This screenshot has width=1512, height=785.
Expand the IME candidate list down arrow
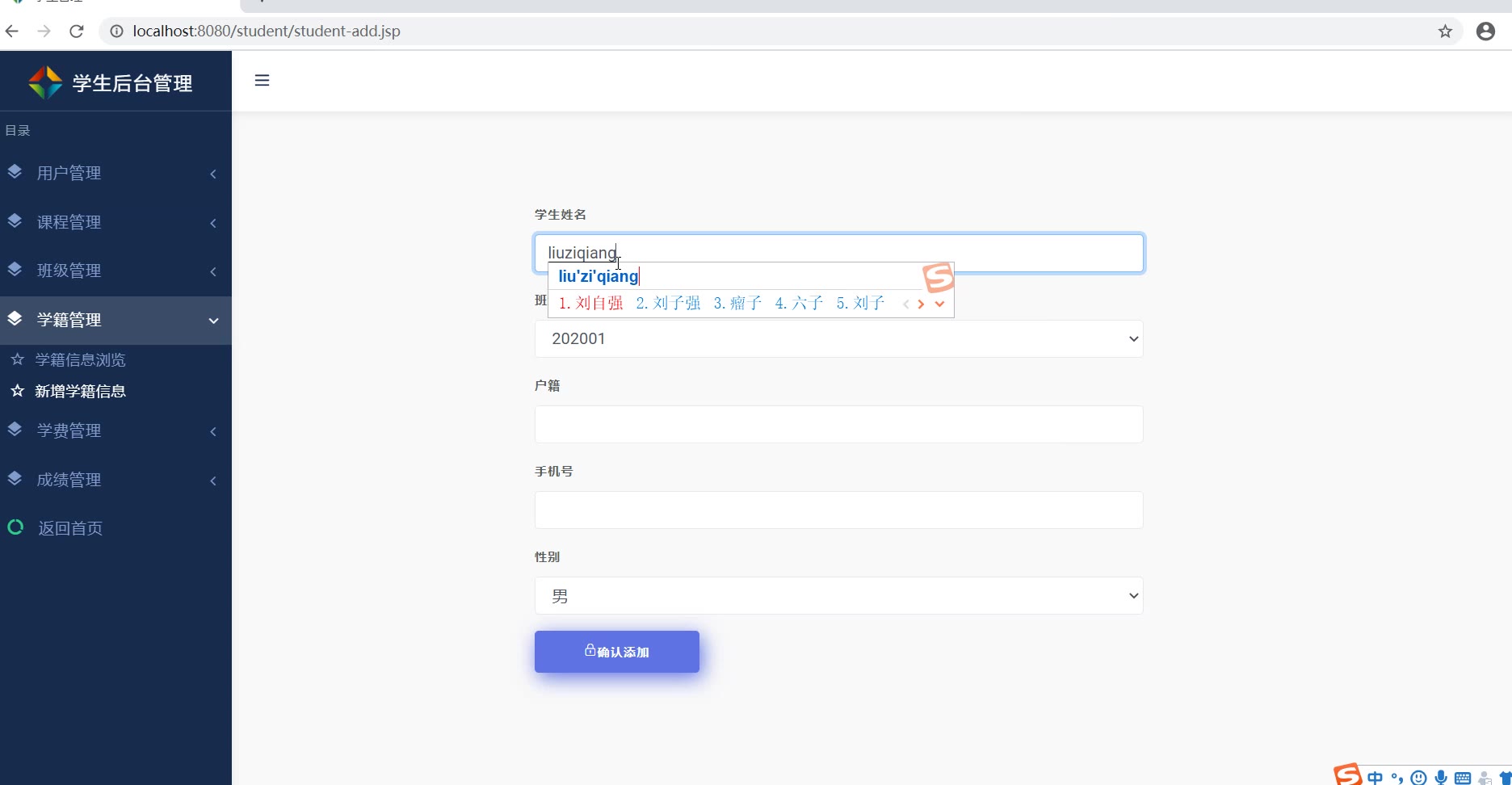tap(939, 304)
